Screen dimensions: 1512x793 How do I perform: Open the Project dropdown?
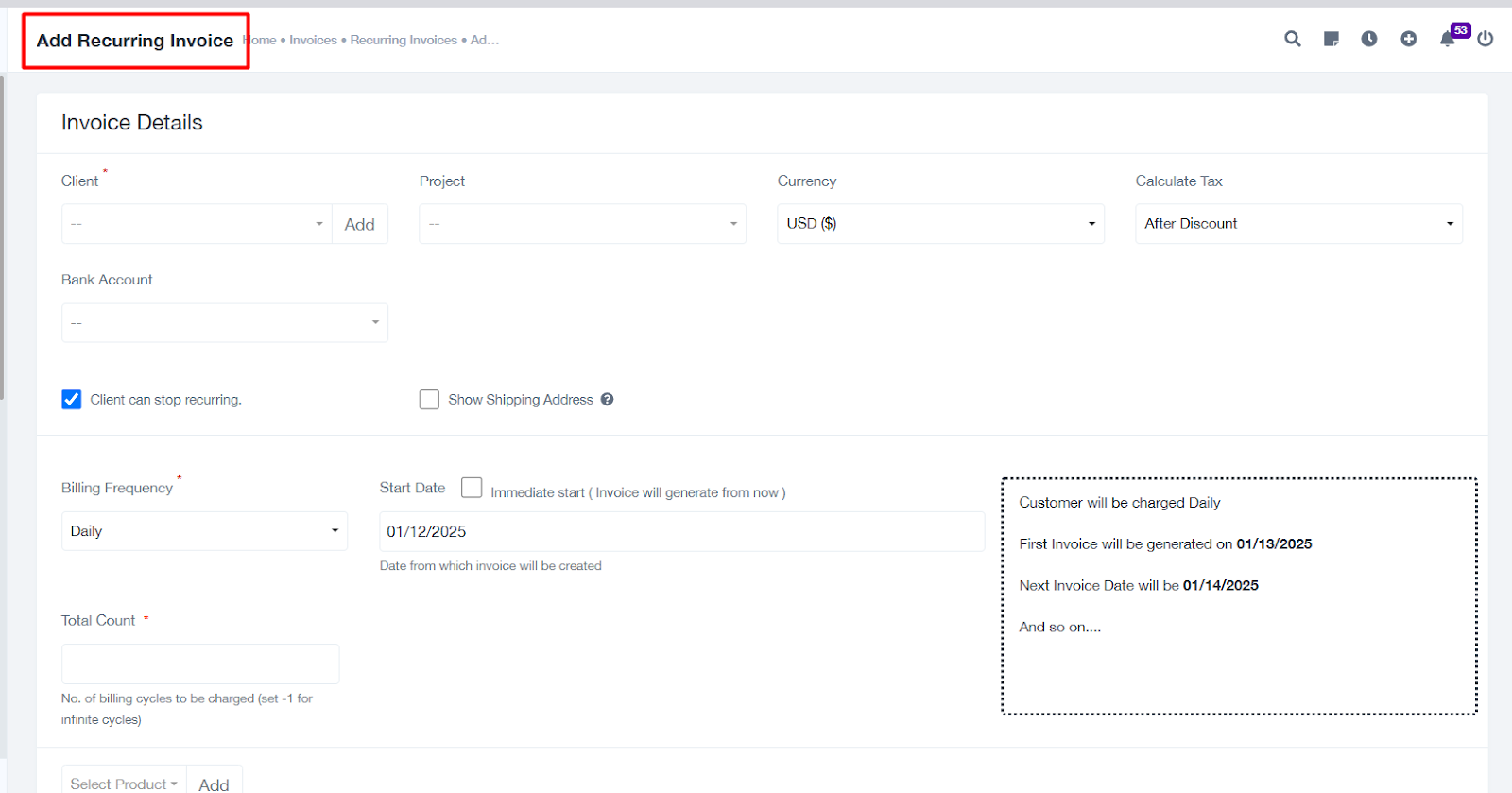[583, 224]
